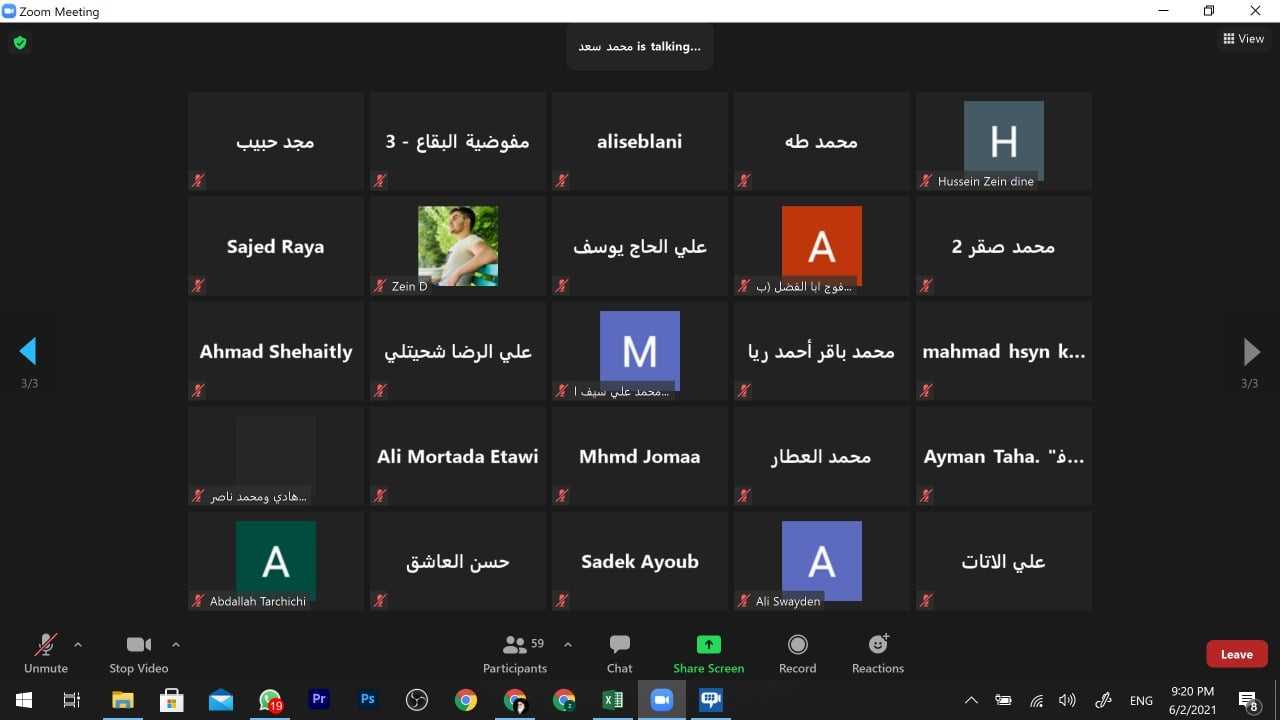Select the Hussein Zein dine participant tile
The width and height of the screenshot is (1280, 720).
tap(1003, 141)
